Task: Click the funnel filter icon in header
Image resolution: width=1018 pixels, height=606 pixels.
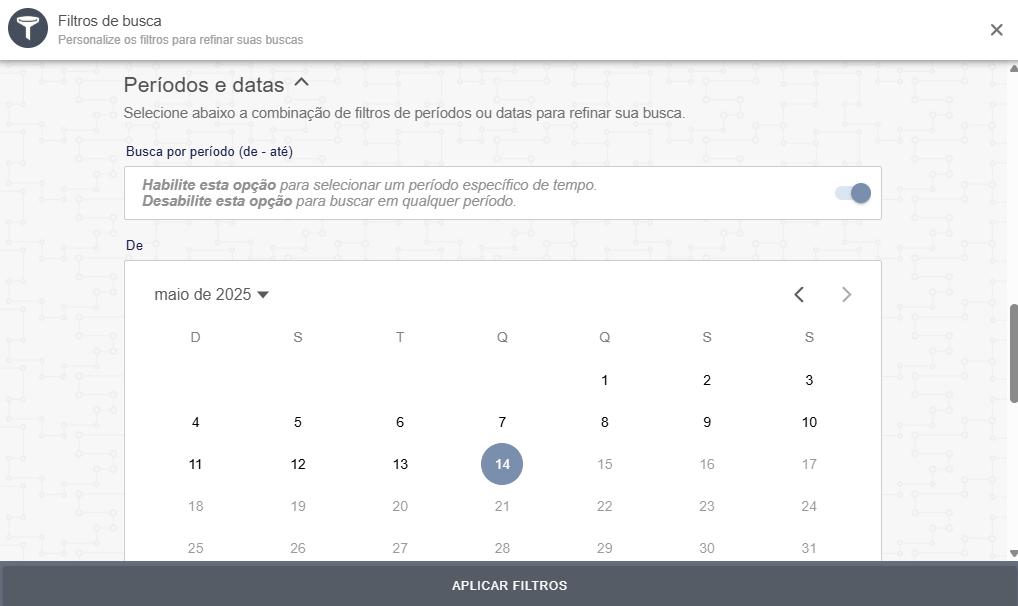Action: pos(28,29)
